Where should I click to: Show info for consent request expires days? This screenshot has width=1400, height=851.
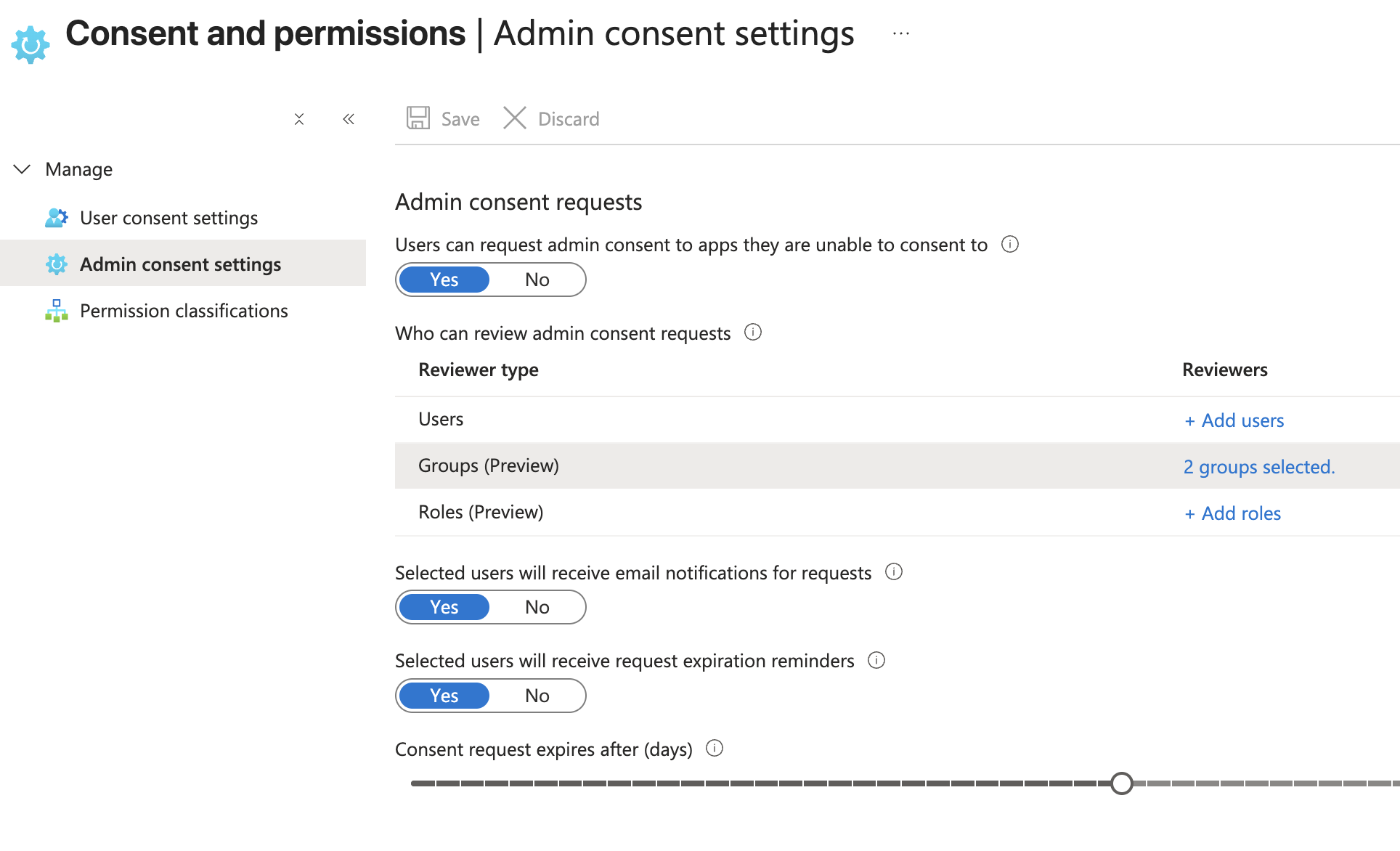pos(715,749)
